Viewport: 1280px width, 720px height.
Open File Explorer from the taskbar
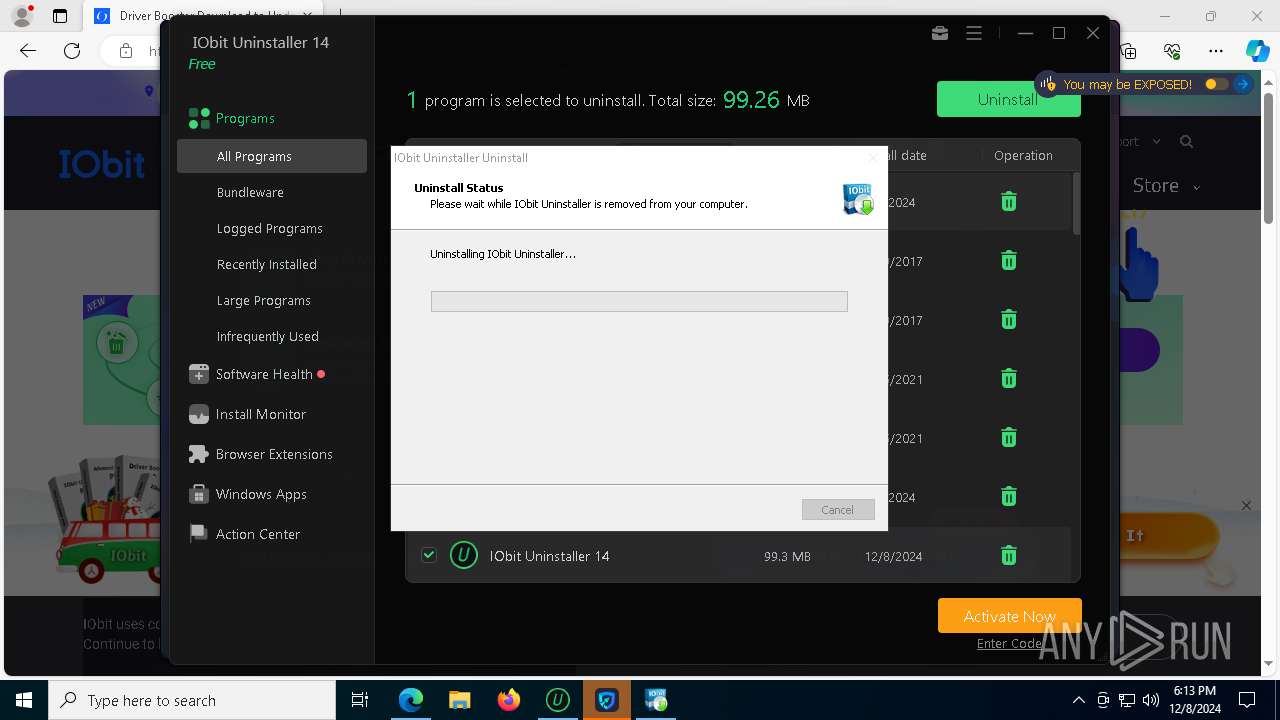coord(460,700)
